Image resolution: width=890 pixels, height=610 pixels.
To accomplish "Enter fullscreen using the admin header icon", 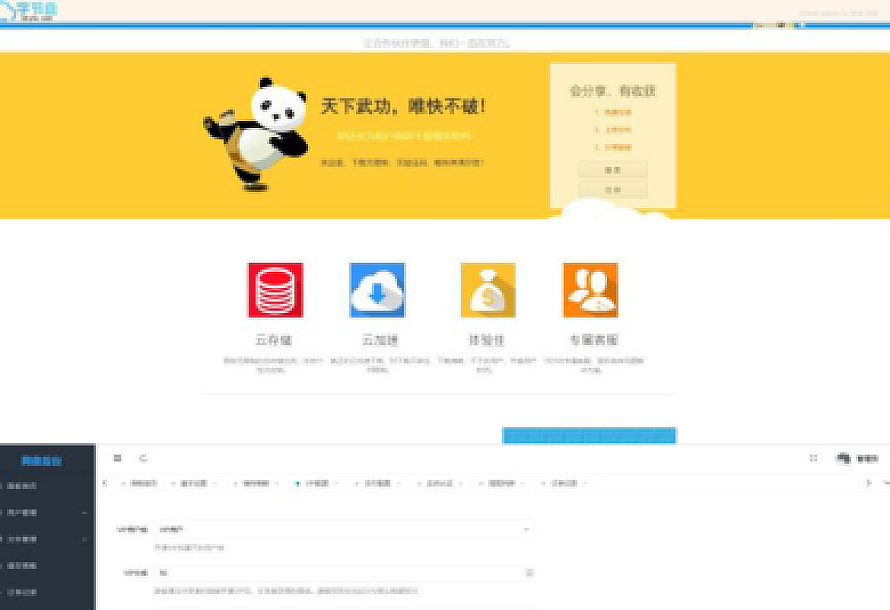I will [x=813, y=458].
